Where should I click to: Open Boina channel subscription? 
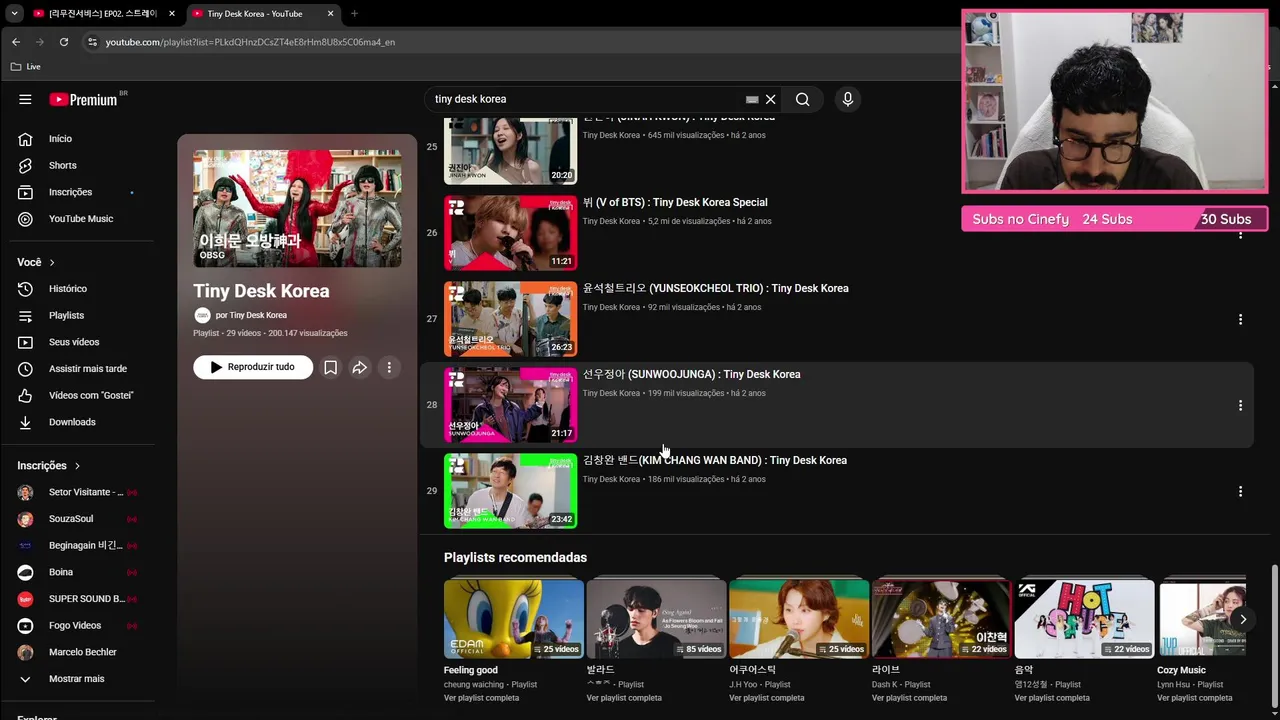coord(78,572)
